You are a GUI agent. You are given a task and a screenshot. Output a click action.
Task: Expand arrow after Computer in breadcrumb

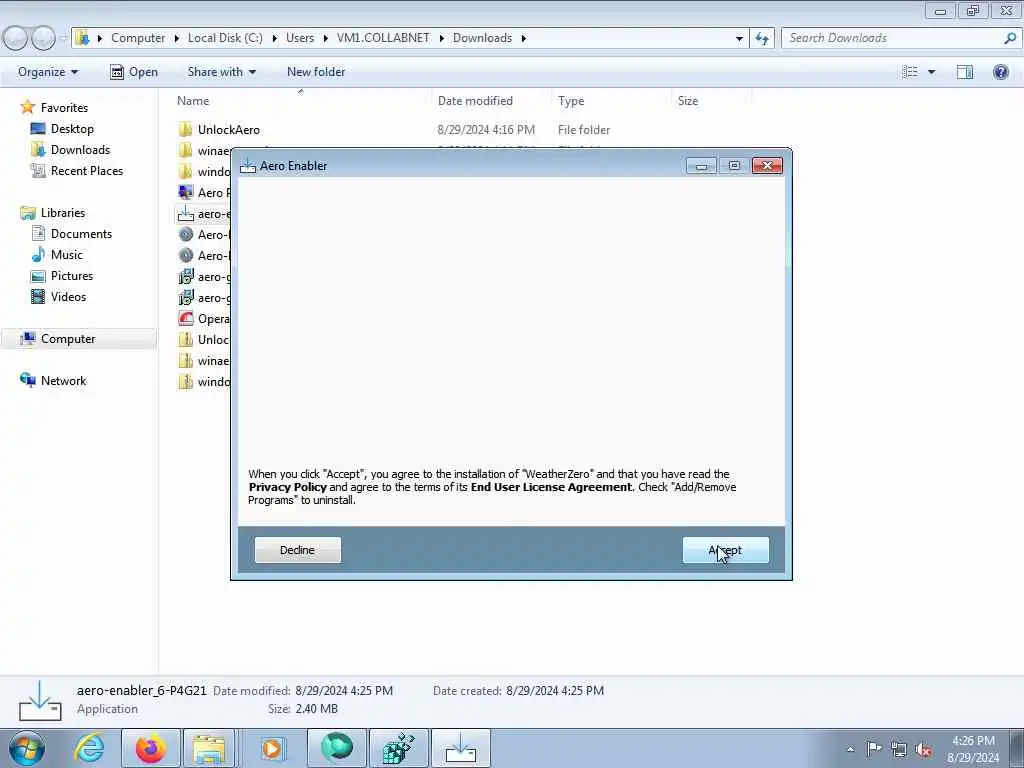(176, 38)
